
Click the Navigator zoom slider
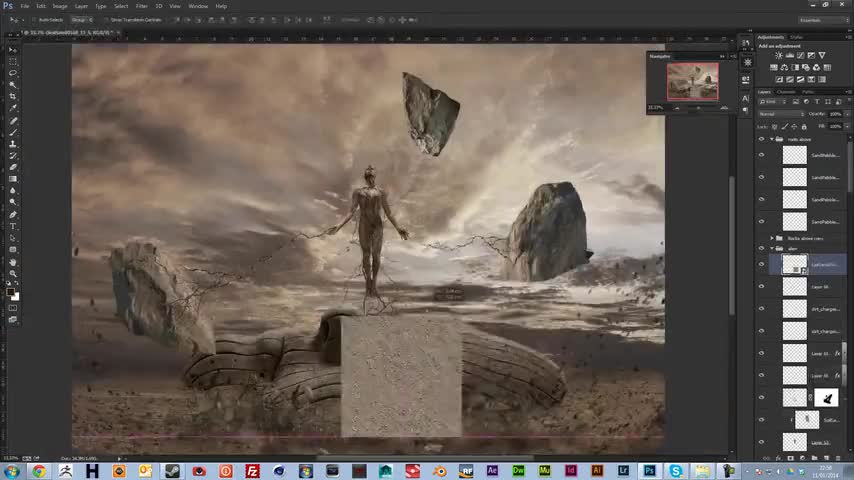(700, 108)
